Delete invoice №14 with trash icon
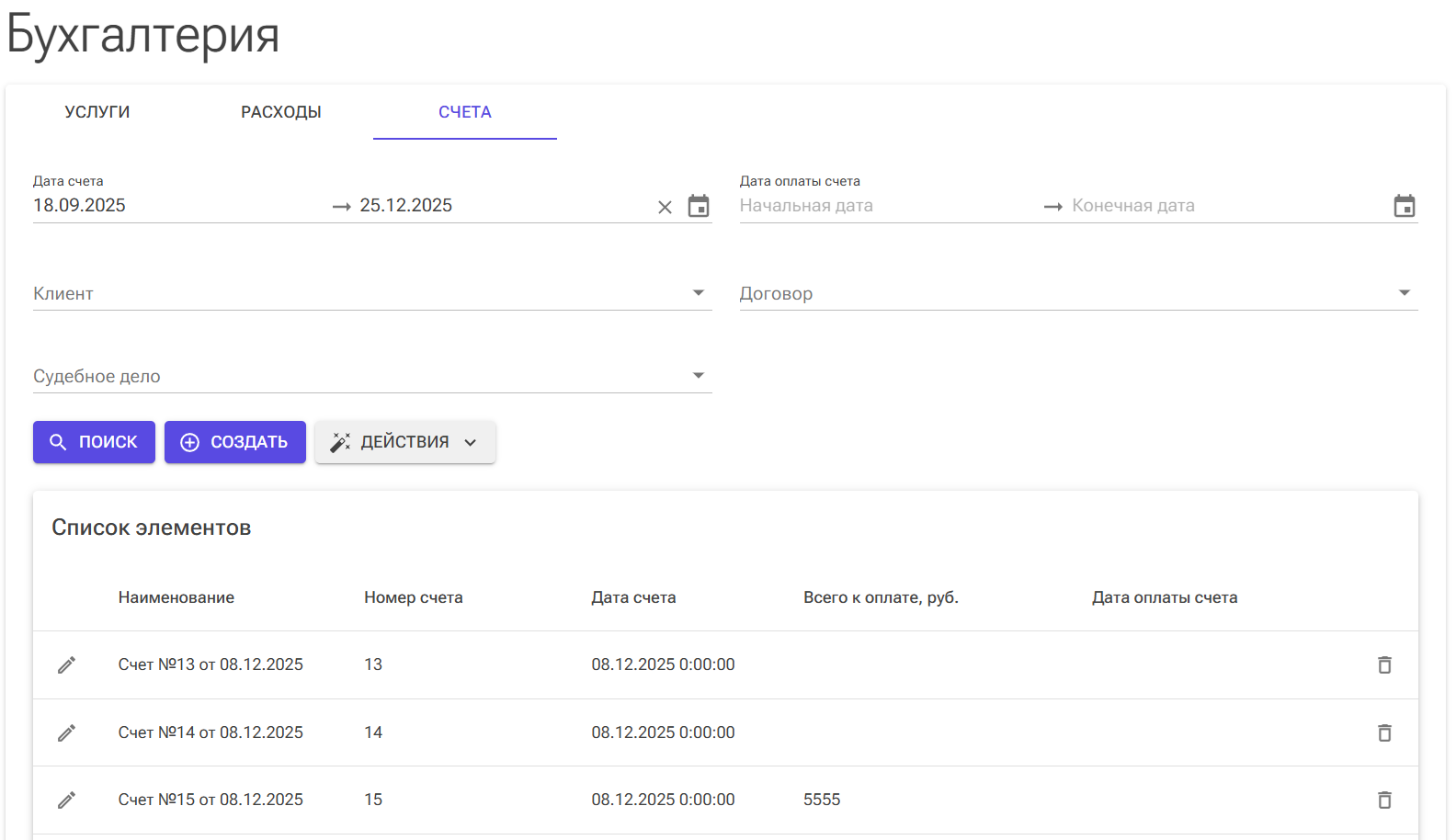 point(1384,732)
